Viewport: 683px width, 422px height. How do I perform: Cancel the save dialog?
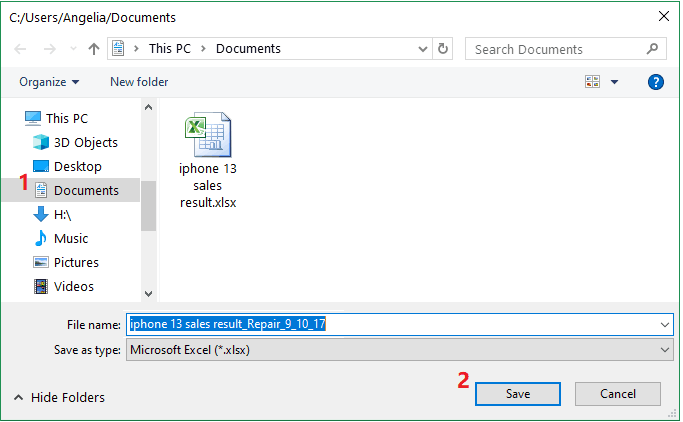tap(618, 394)
